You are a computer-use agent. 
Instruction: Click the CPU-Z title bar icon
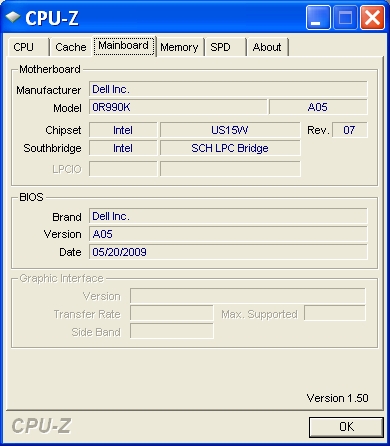tap(13, 17)
